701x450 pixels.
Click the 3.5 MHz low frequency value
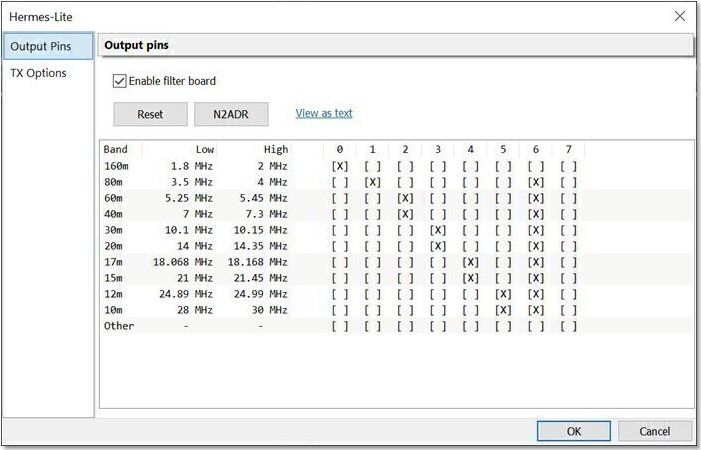click(x=192, y=182)
